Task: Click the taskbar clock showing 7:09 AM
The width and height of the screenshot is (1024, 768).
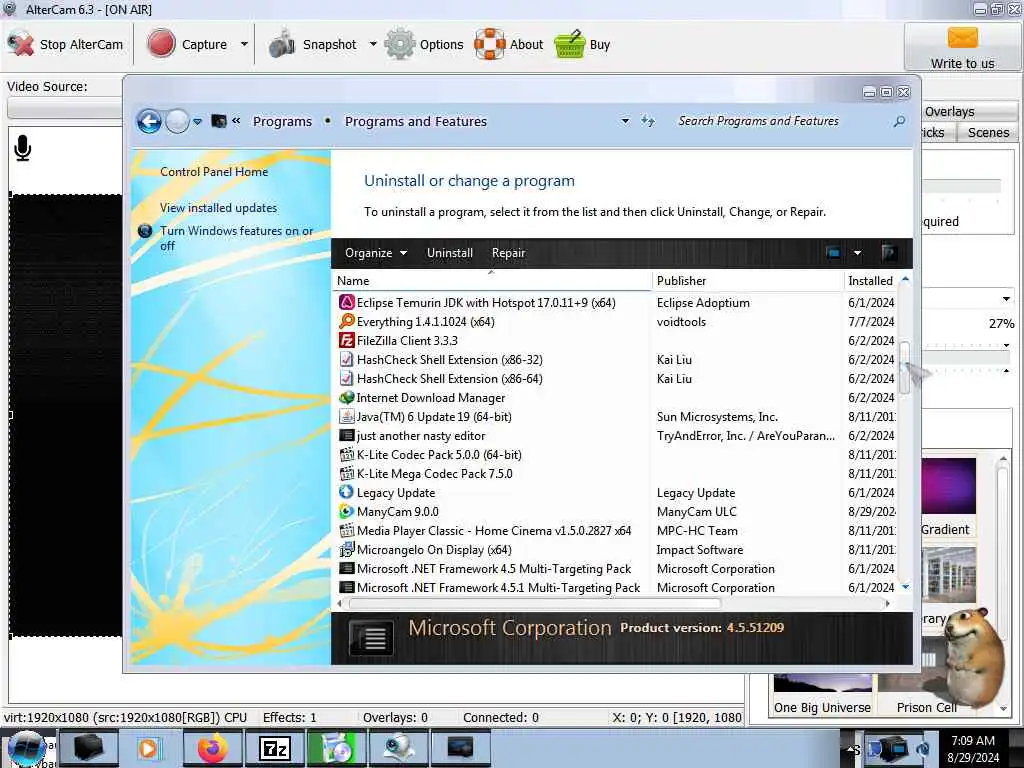Action: coord(973,749)
